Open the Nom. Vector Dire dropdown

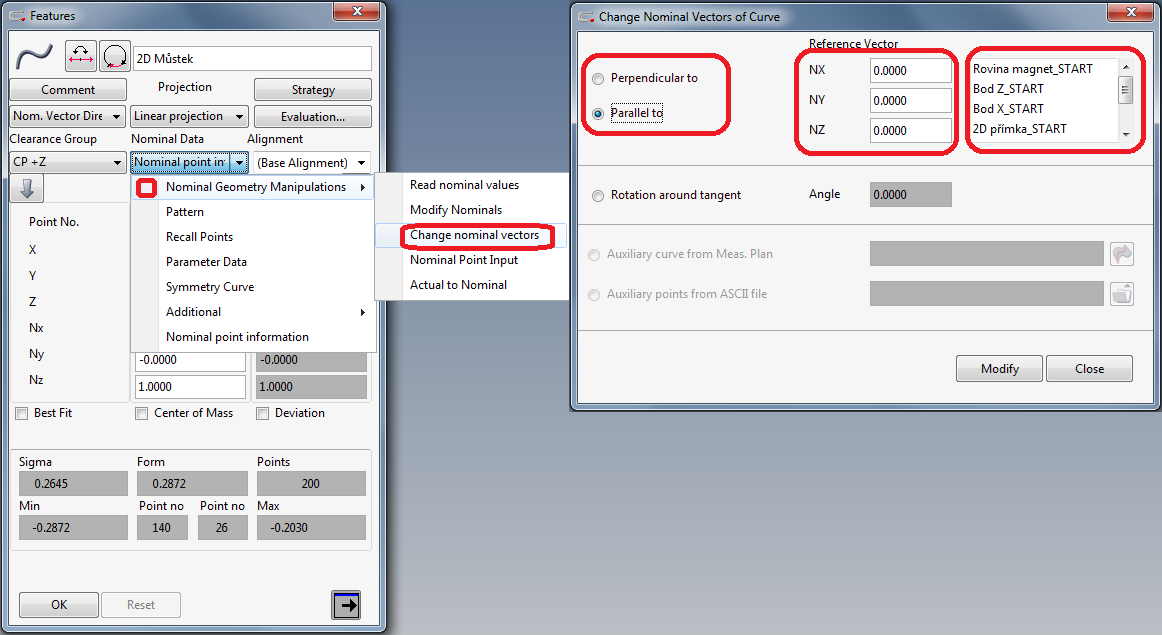[x=67, y=116]
